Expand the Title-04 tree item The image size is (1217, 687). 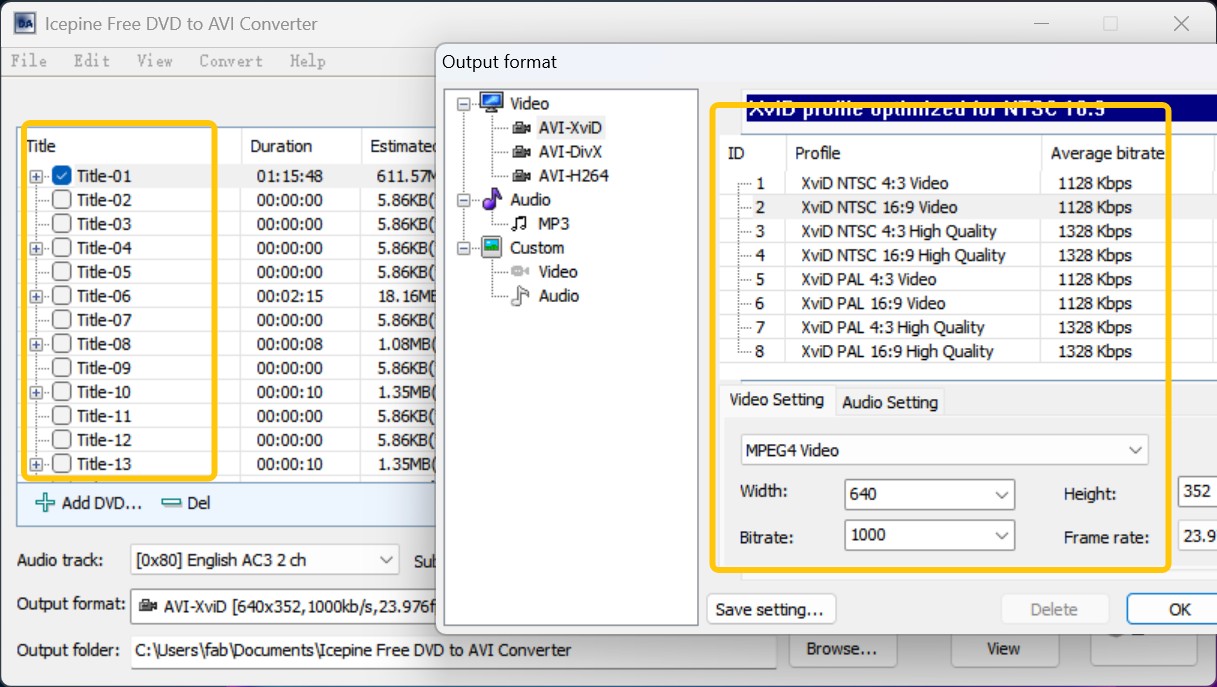34,247
